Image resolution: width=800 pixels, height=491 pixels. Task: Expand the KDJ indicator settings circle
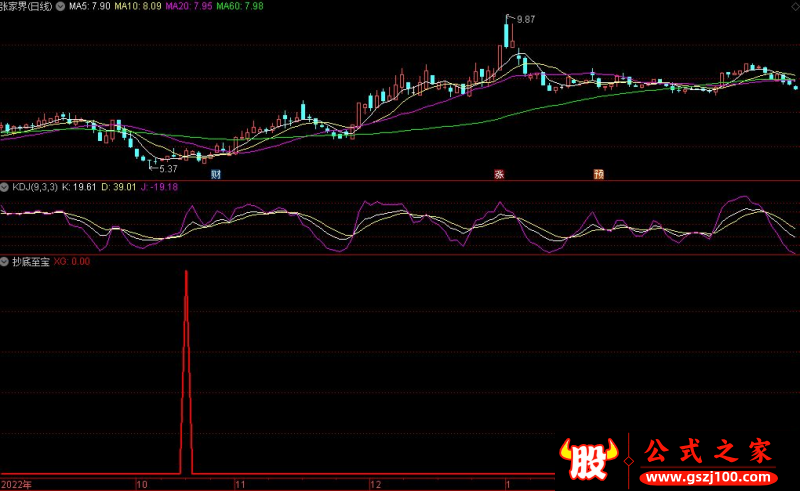[5, 187]
